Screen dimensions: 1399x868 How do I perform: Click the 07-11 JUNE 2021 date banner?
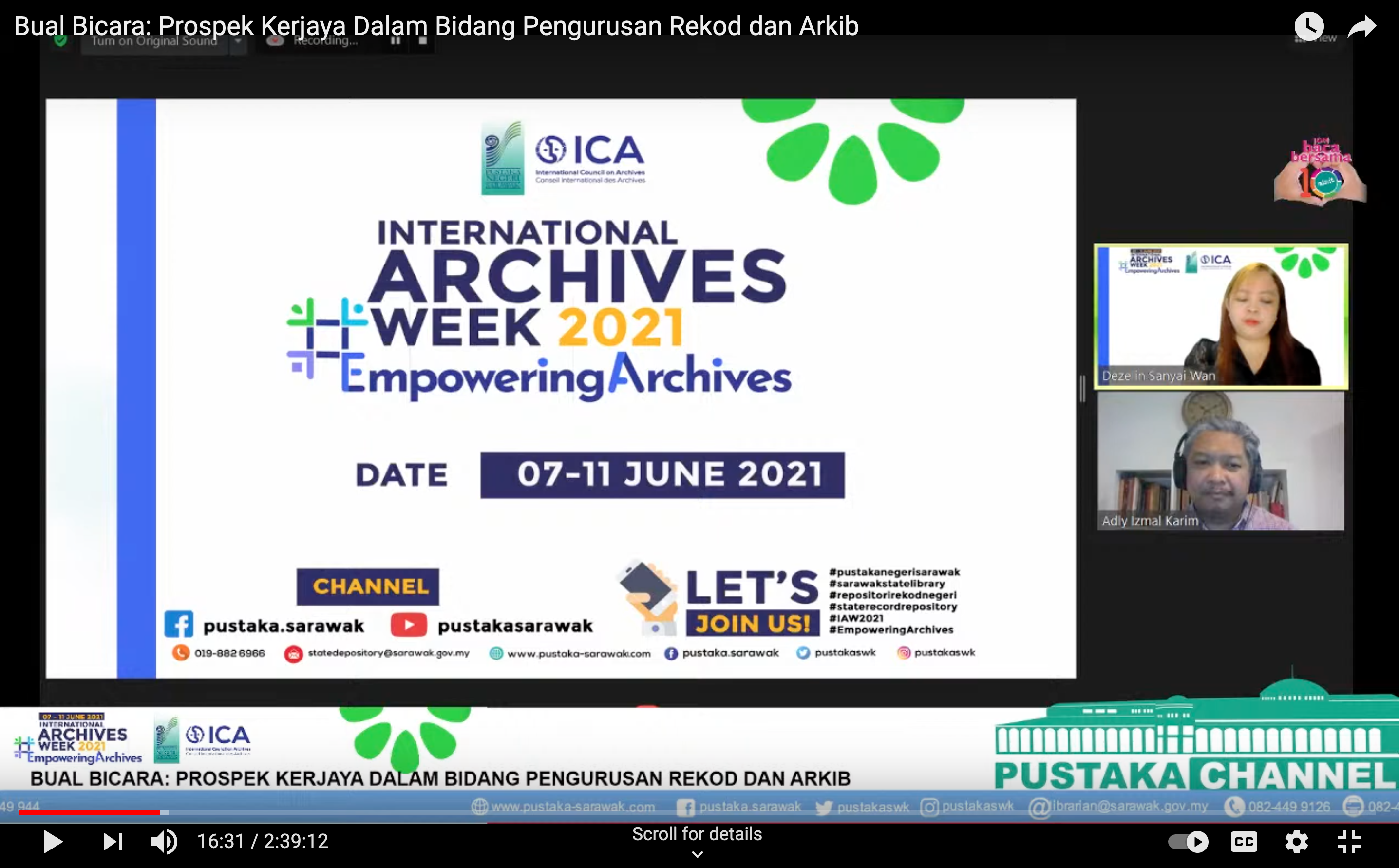tap(662, 475)
